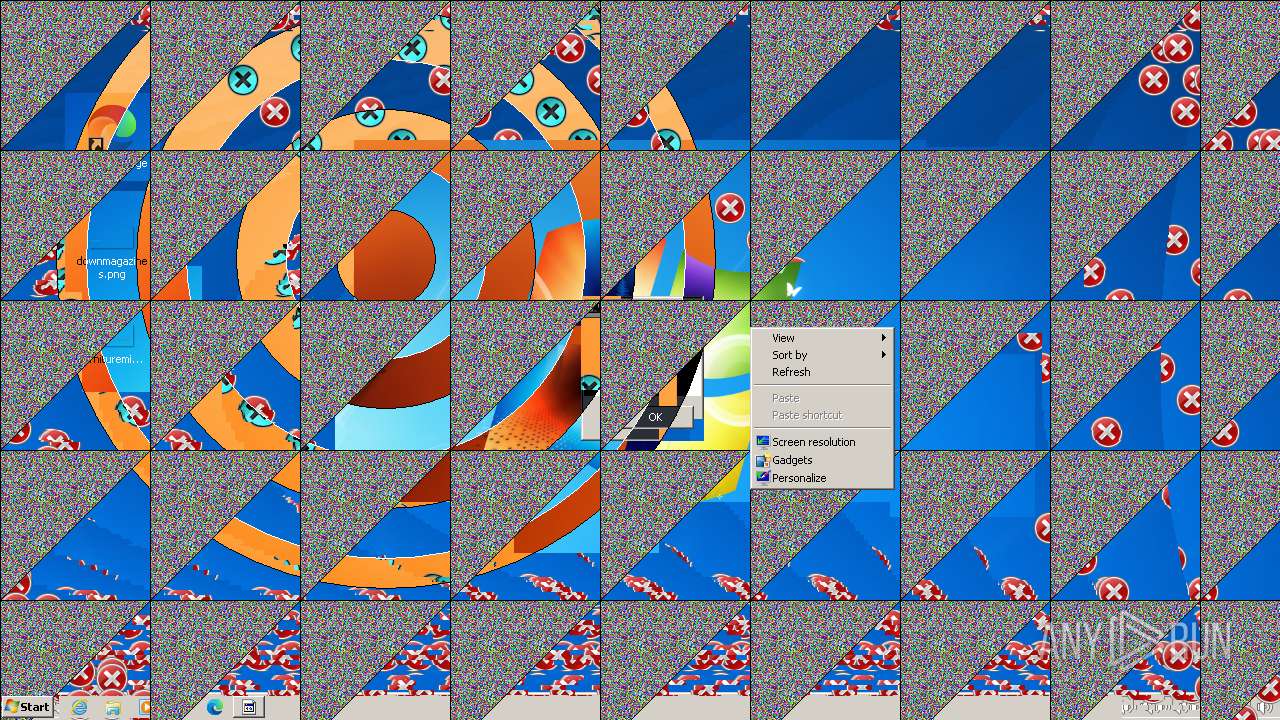Open Windows Explorer folder icon on the taskbar
Image resolution: width=1280 pixels, height=720 pixels.
point(112,707)
